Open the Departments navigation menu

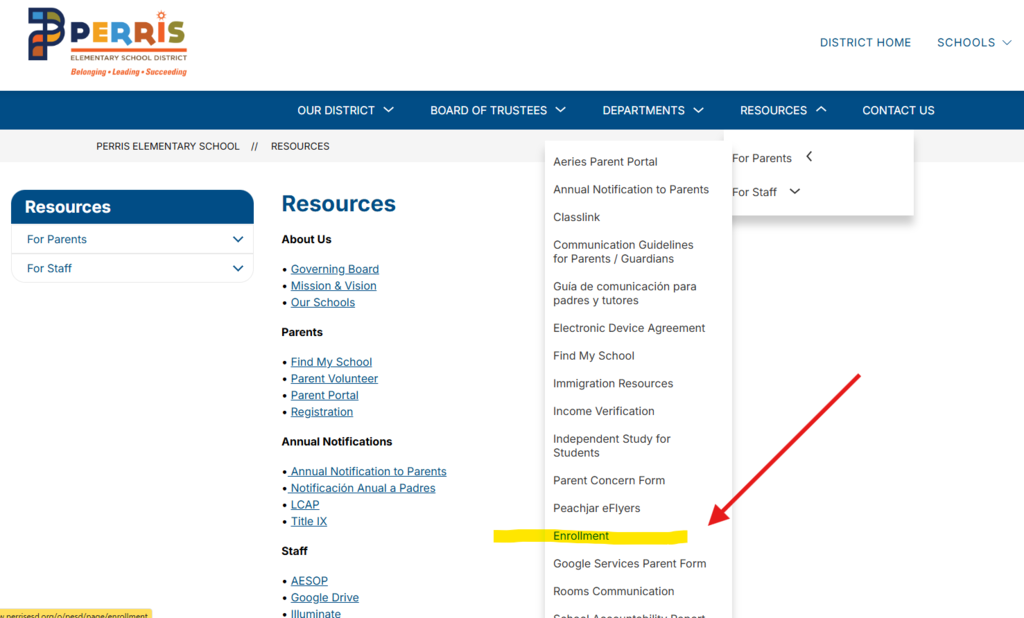pos(653,110)
